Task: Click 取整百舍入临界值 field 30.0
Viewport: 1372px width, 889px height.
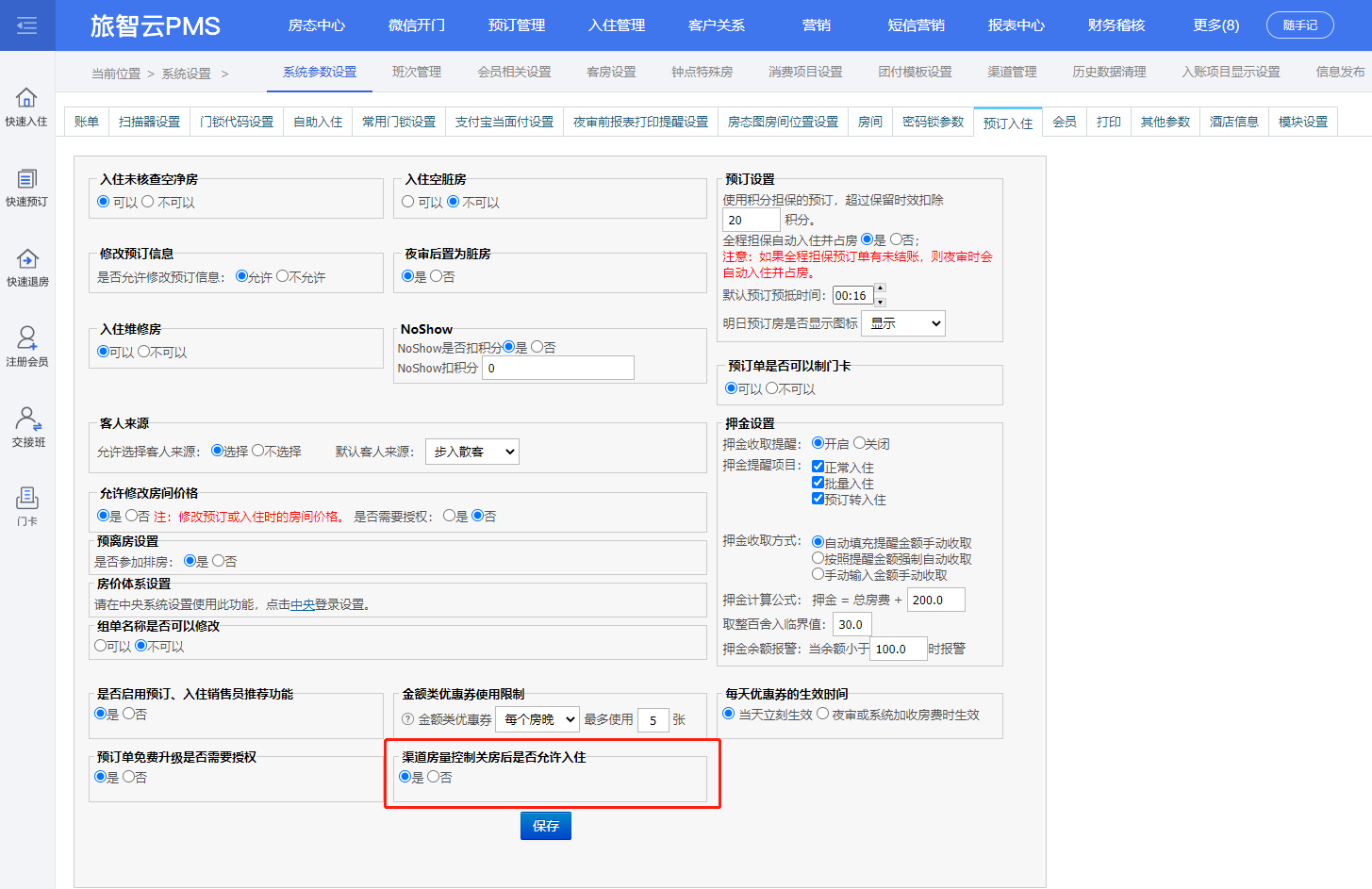Action: (852, 624)
